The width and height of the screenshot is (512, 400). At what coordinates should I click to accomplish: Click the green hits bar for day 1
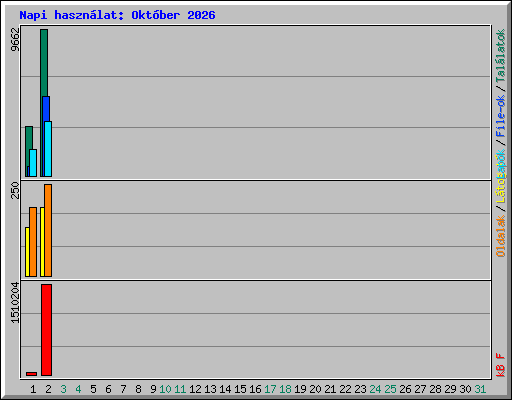click(29, 137)
